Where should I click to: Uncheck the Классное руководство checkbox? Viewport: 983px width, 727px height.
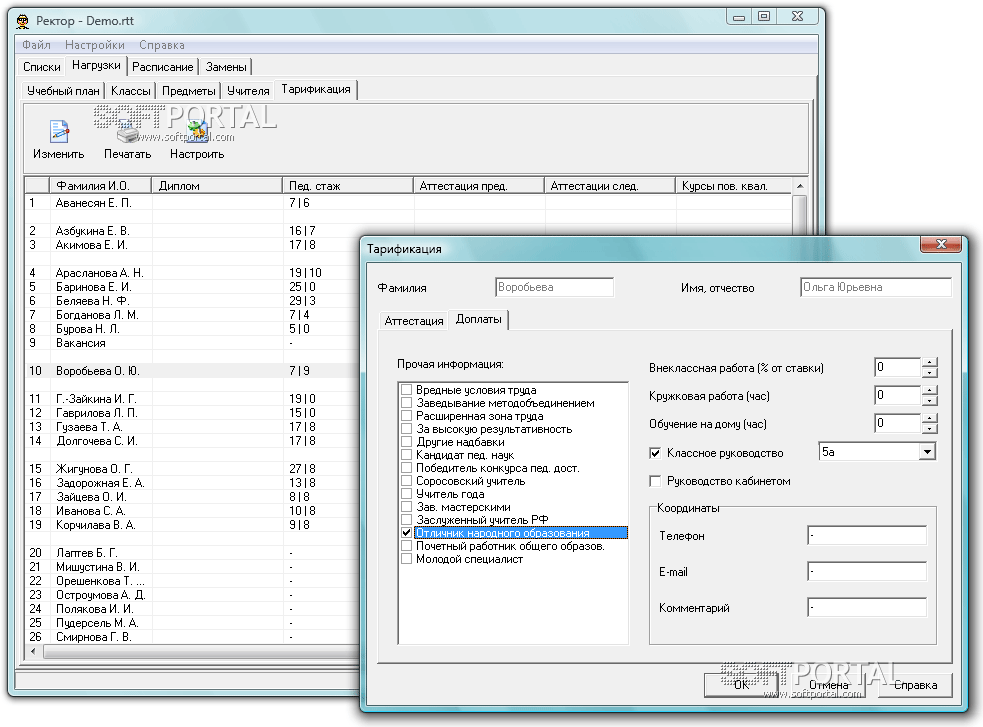pyautogui.click(x=656, y=453)
